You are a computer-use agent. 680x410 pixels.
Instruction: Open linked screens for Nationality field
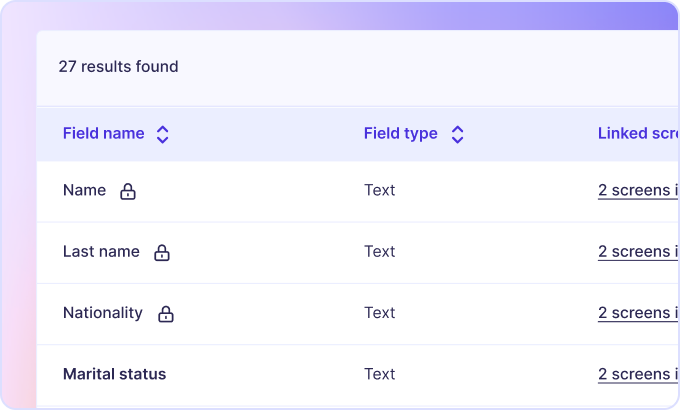[638, 313]
